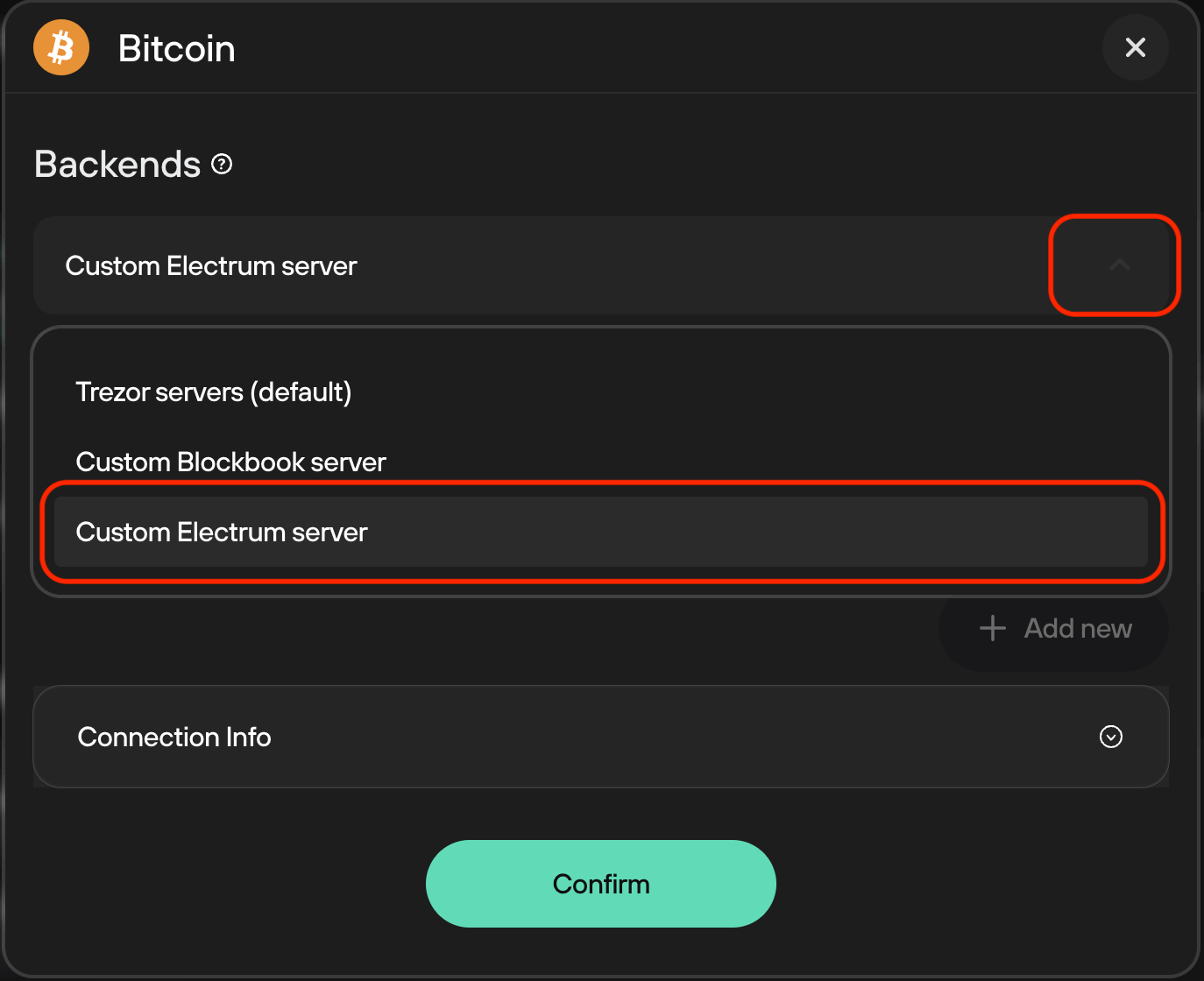
Task: Add a new Electrum server
Action: (1052, 628)
